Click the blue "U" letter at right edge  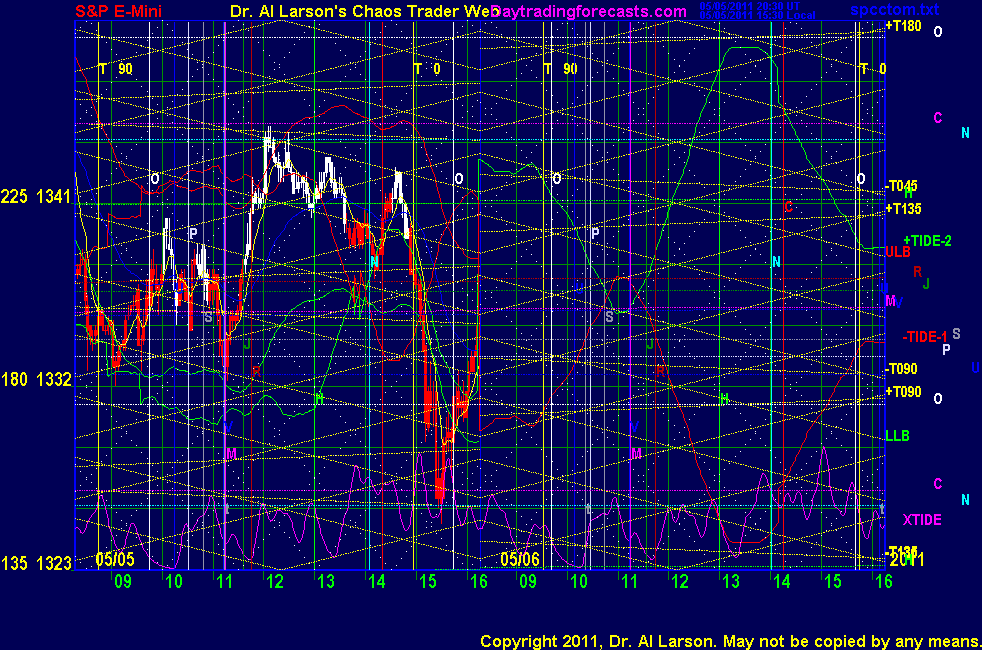pyautogui.click(x=975, y=368)
